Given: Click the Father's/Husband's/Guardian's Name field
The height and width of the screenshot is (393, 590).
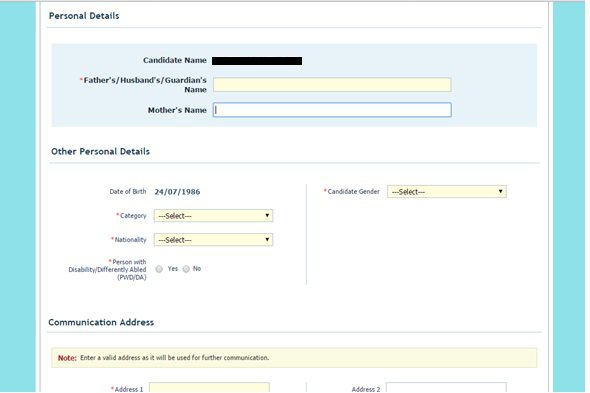Looking at the screenshot, I should pos(332,85).
